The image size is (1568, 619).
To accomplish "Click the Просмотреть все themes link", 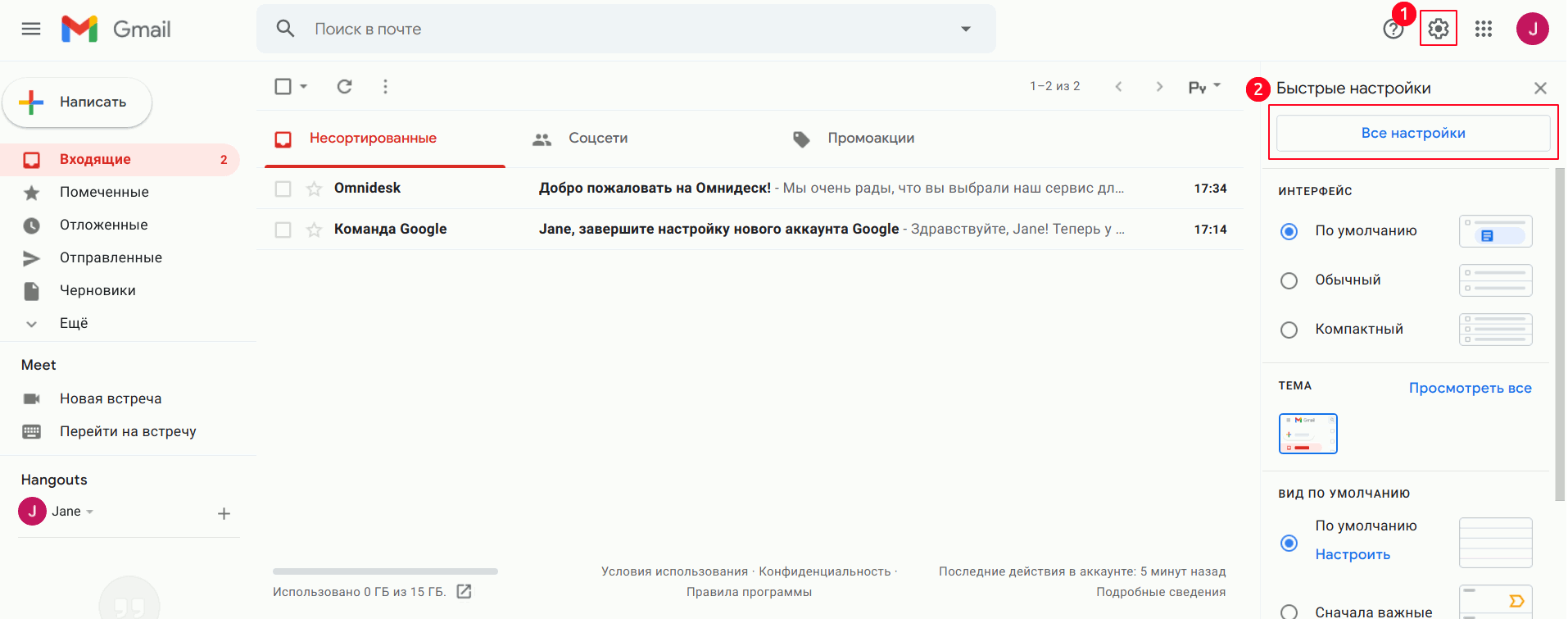I will coord(1470,388).
